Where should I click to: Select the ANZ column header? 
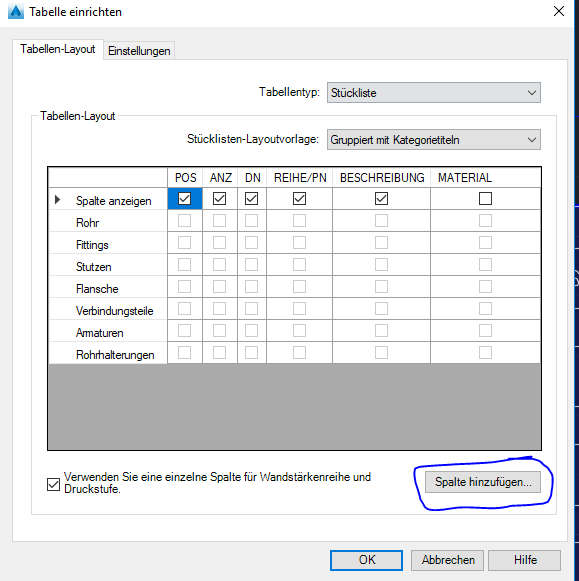220,178
